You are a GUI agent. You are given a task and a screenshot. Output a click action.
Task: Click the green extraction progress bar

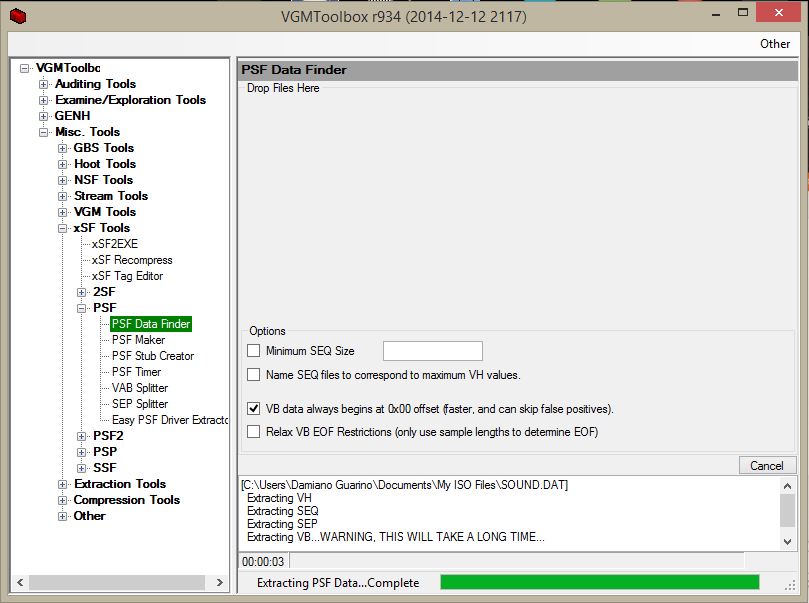(600, 582)
